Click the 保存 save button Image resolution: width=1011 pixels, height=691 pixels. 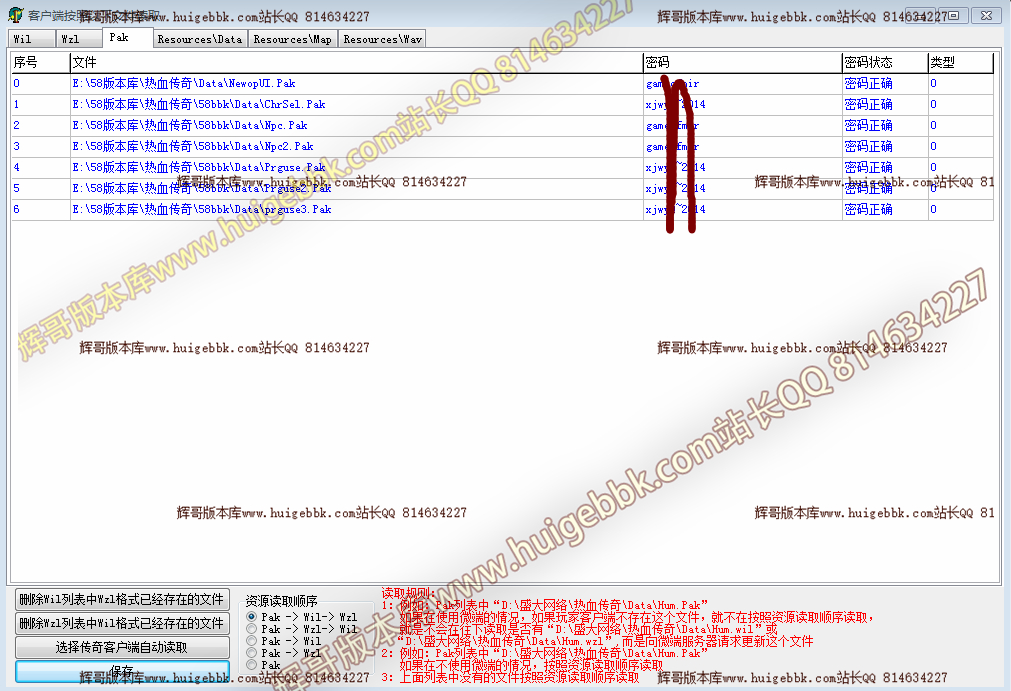(x=121, y=671)
